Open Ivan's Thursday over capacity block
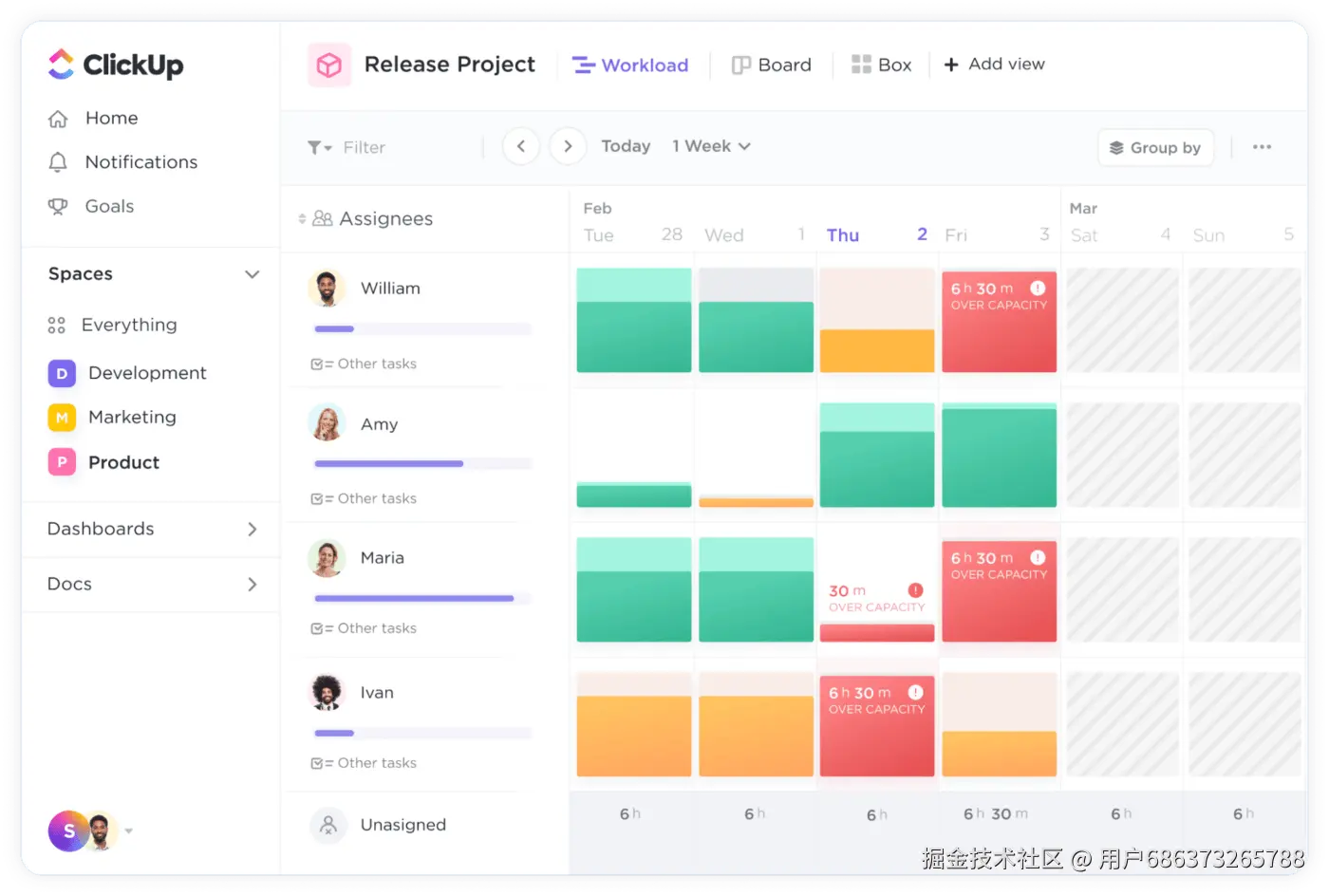Image resolution: width=1329 pixels, height=896 pixels. point(877,726)
